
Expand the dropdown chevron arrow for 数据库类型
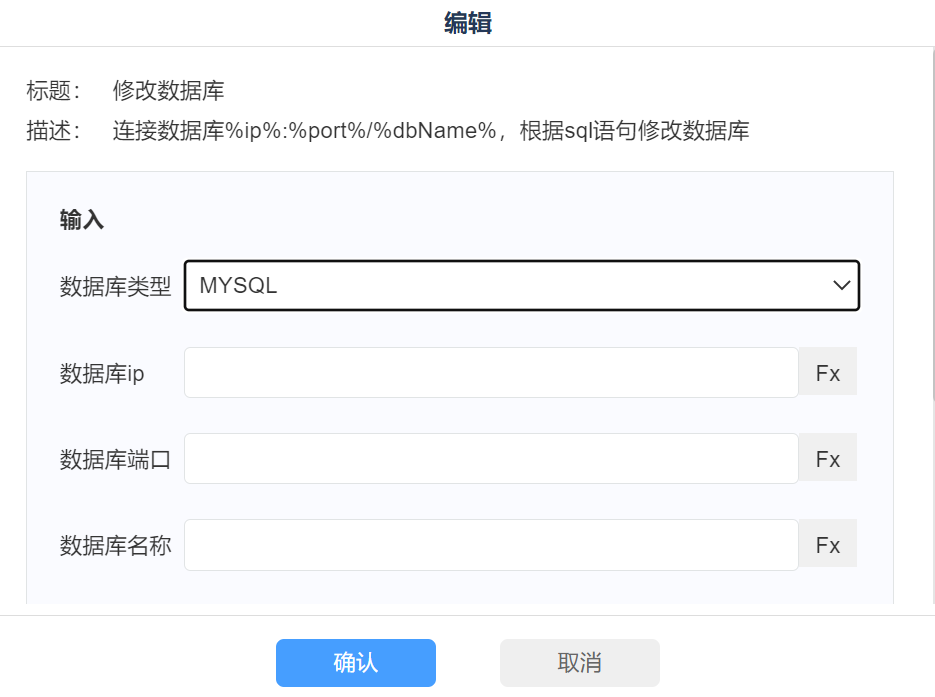[841, 286]
